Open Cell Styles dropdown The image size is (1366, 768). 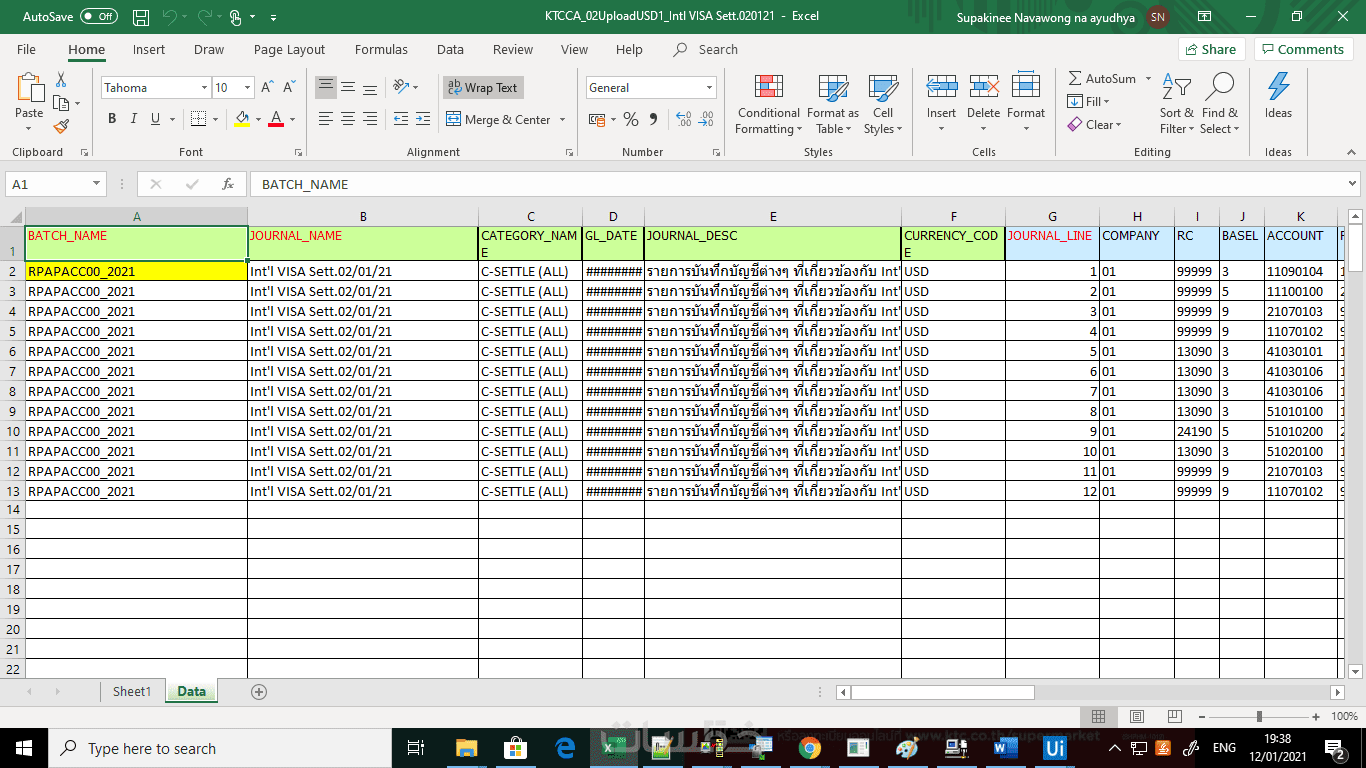point(882,104)
